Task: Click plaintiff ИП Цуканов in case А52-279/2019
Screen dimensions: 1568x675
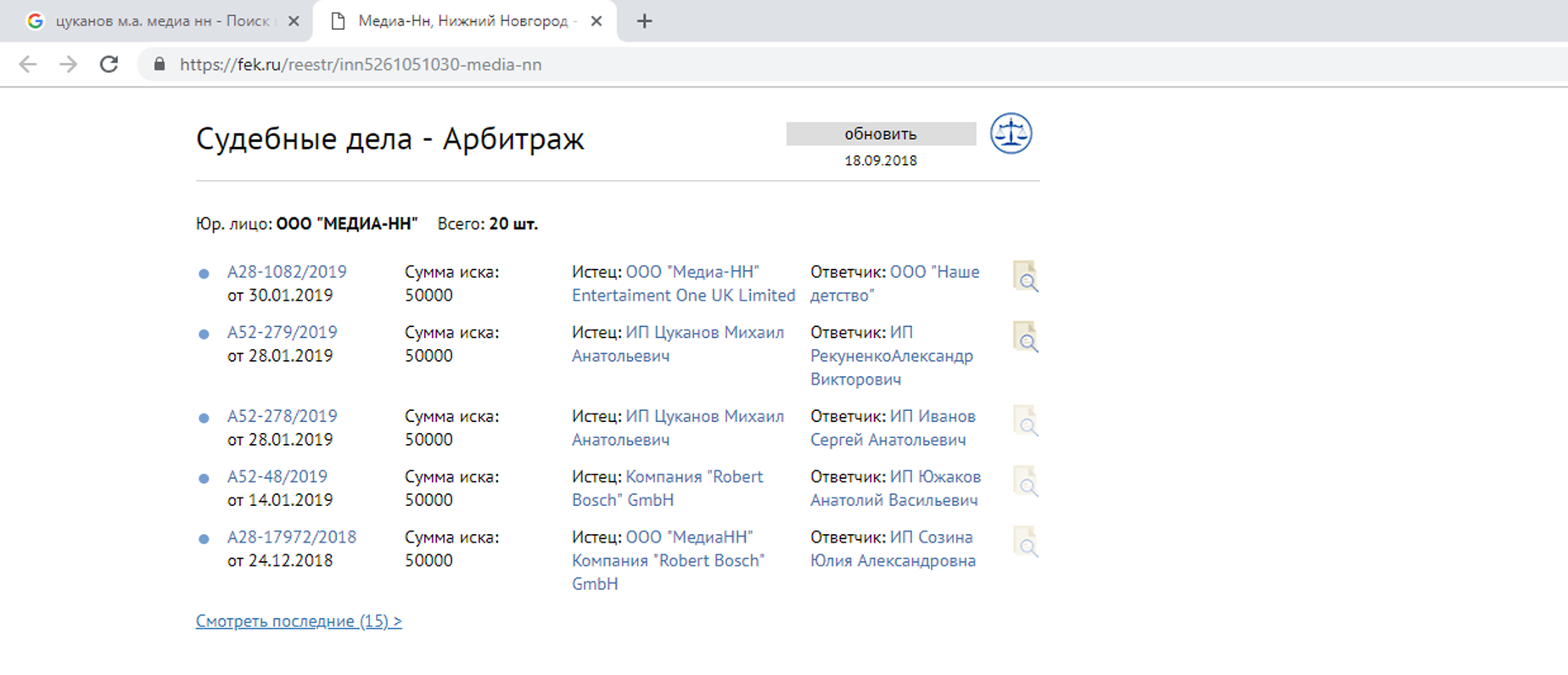Action: point(678,344)
